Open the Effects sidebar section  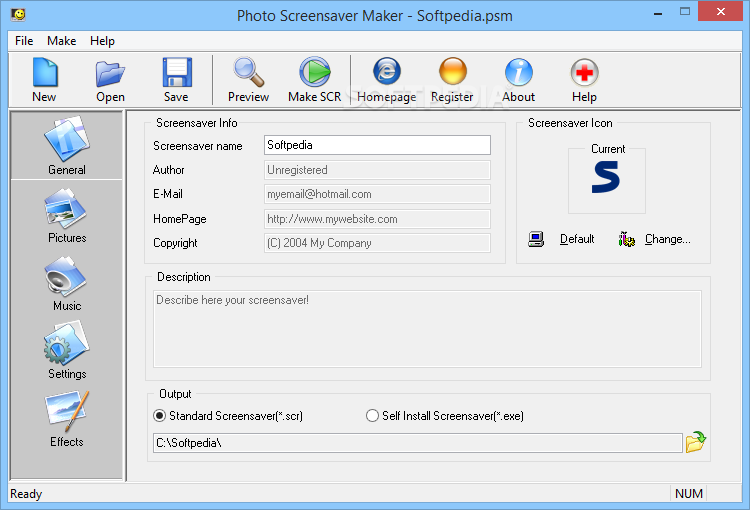[66, 419]
